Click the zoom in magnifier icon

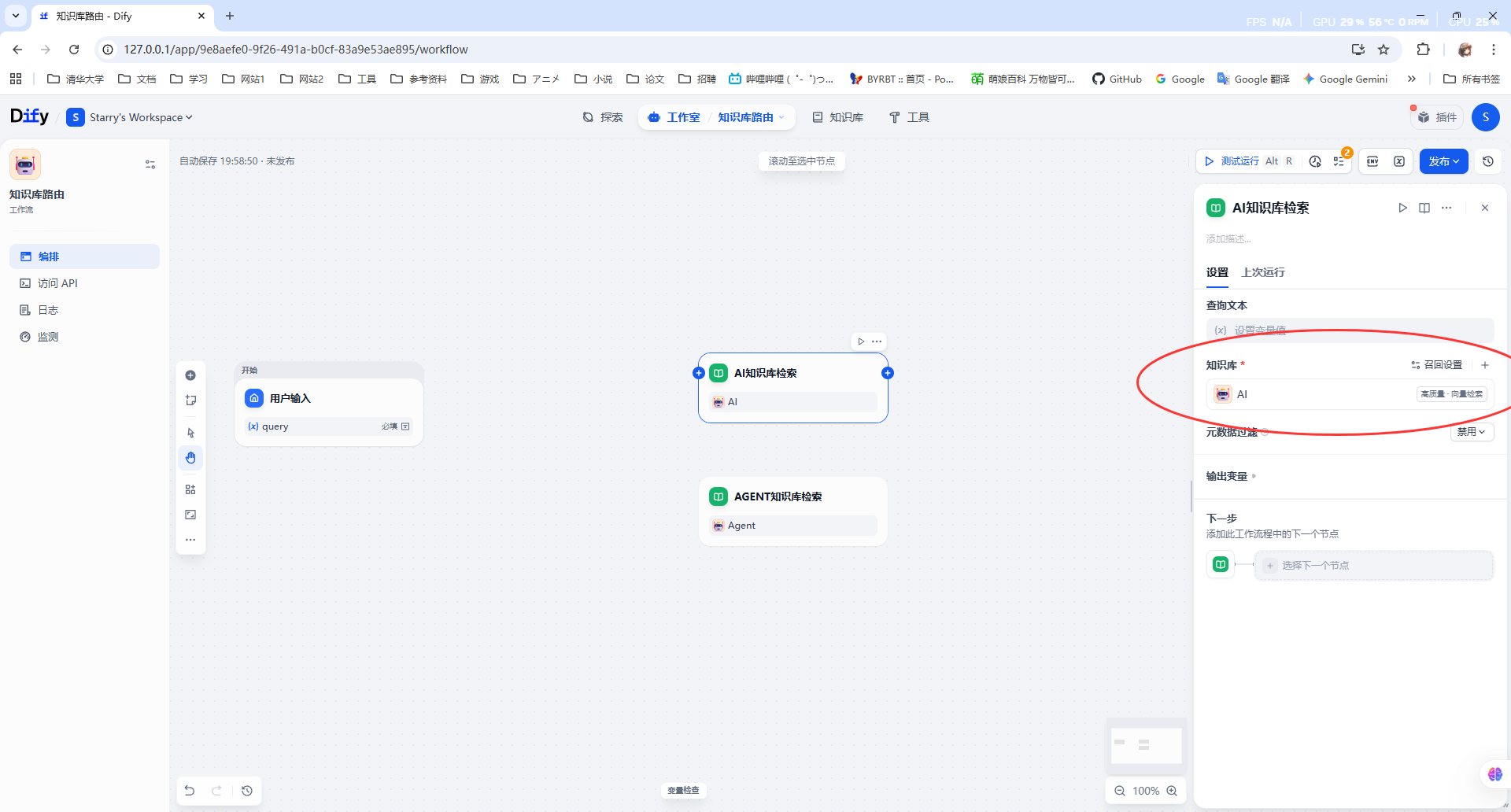pyautogui.click(x=1172, y=791)
